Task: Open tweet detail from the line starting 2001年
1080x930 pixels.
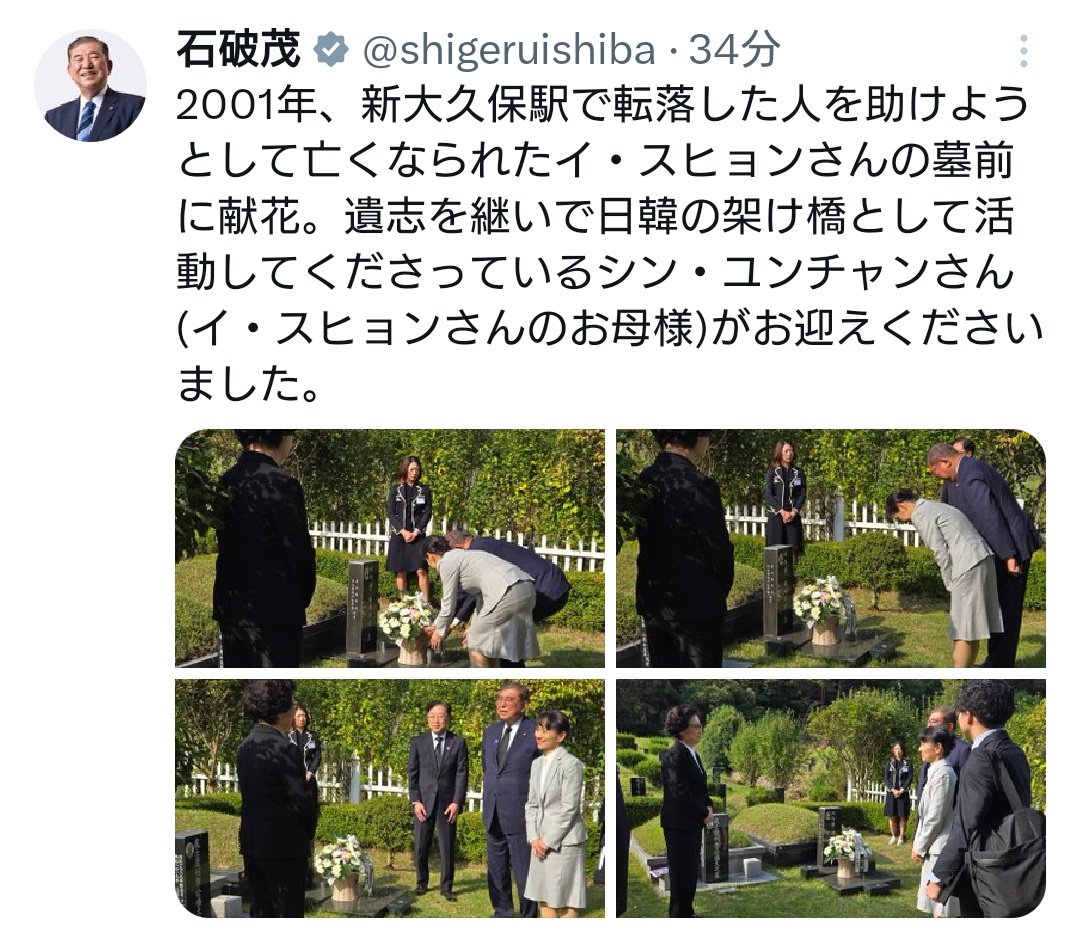Action: (x=603, y=105)
